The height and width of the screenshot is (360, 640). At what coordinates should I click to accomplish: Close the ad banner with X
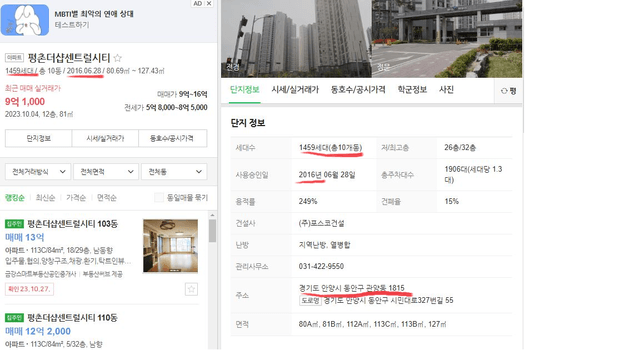coord(209,3)
